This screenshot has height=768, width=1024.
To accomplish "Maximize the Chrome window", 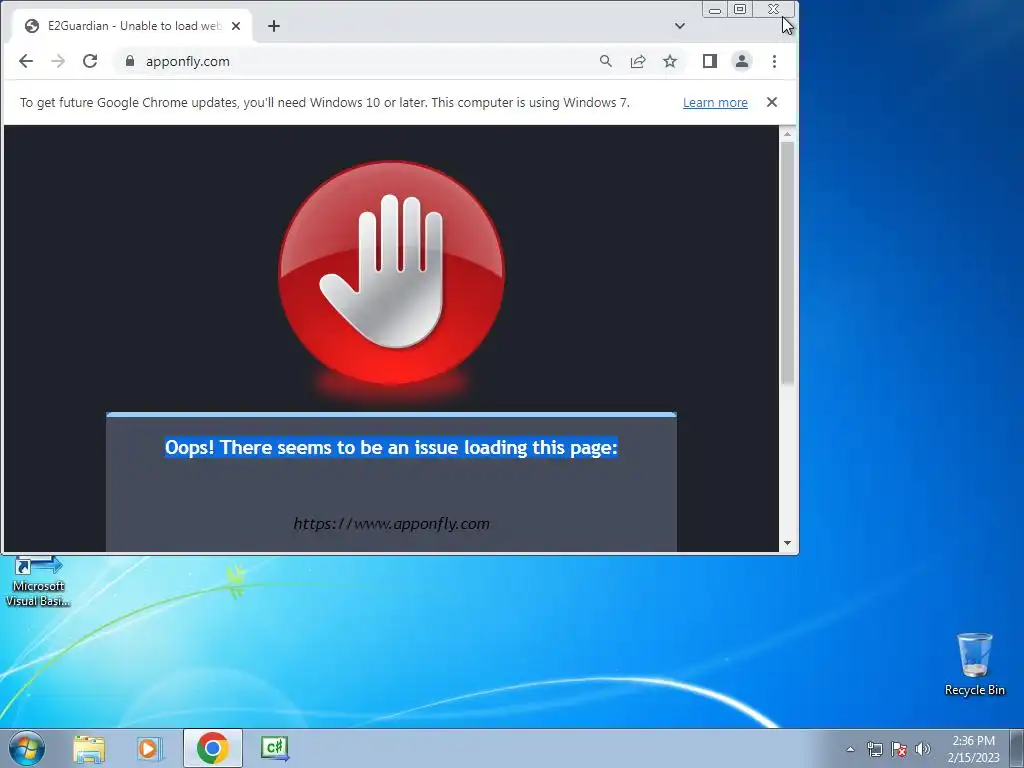I will pyautogui.click(x=740, y=9).
